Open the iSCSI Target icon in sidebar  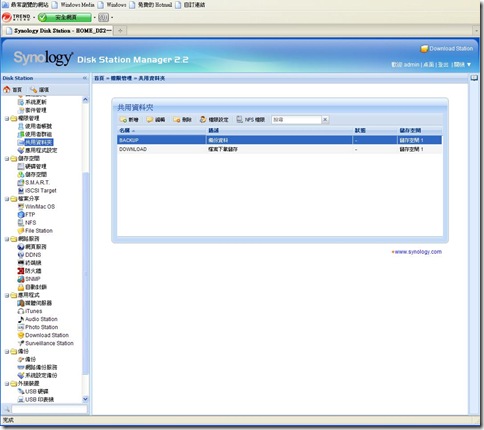point(21,191)
